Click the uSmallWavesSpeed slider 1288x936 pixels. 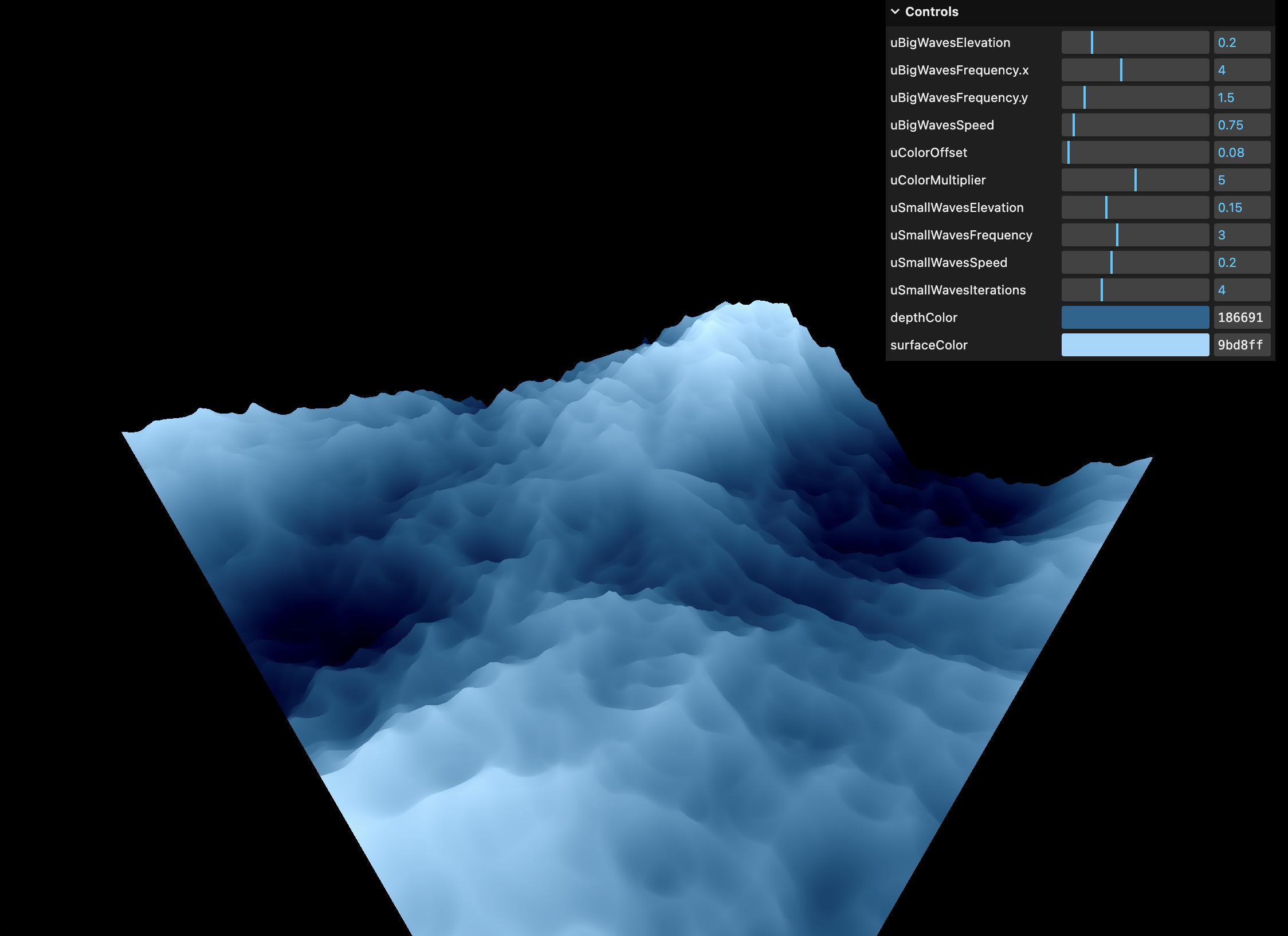(1134, 262)
